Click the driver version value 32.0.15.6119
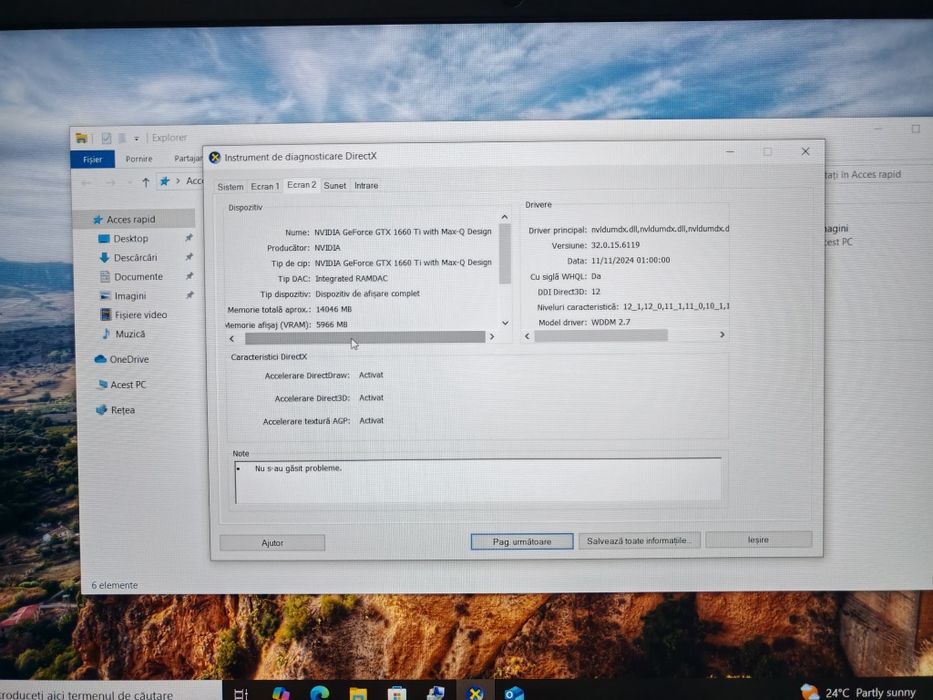The width and height of the screenshot is (933, 700). coord(615,245)
